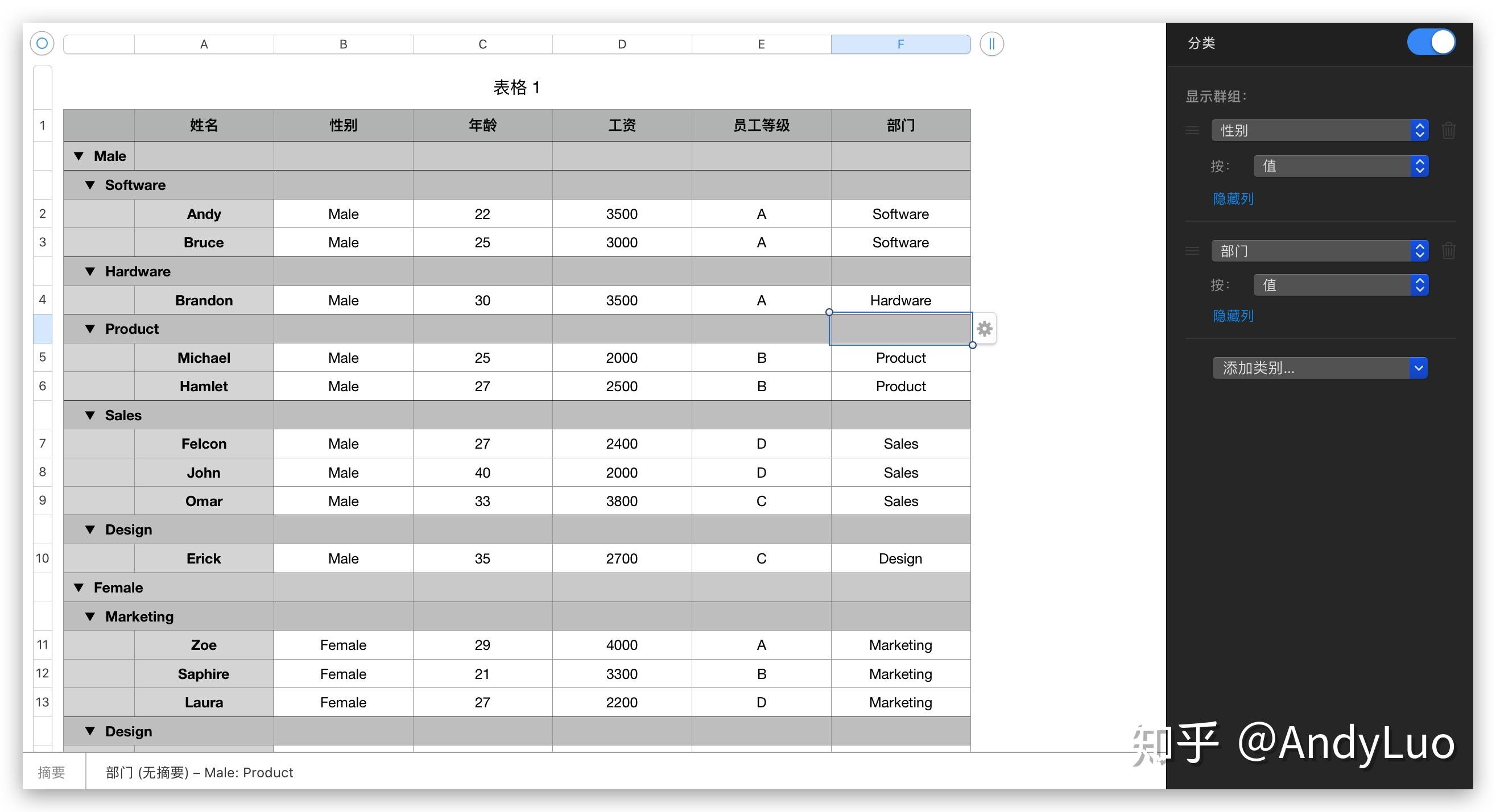This screenshot has height=812, width=1496.
Task: Select the cell containing Erick
Action: point(204,559)
